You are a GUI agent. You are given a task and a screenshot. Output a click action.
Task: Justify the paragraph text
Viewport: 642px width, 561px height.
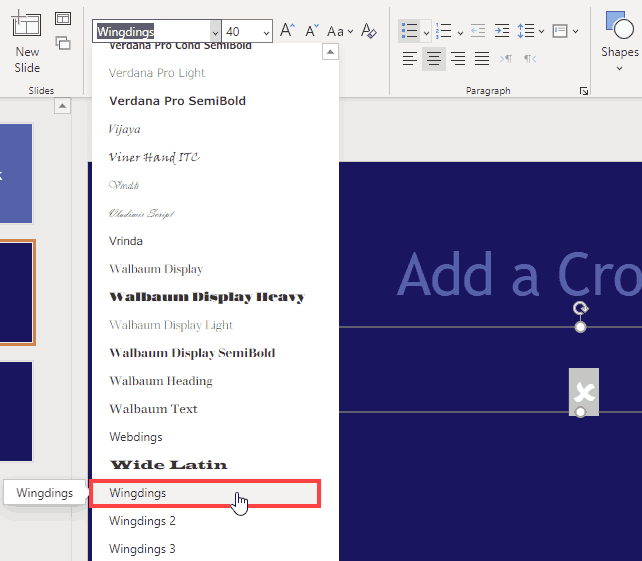click(x=482, y=59)
